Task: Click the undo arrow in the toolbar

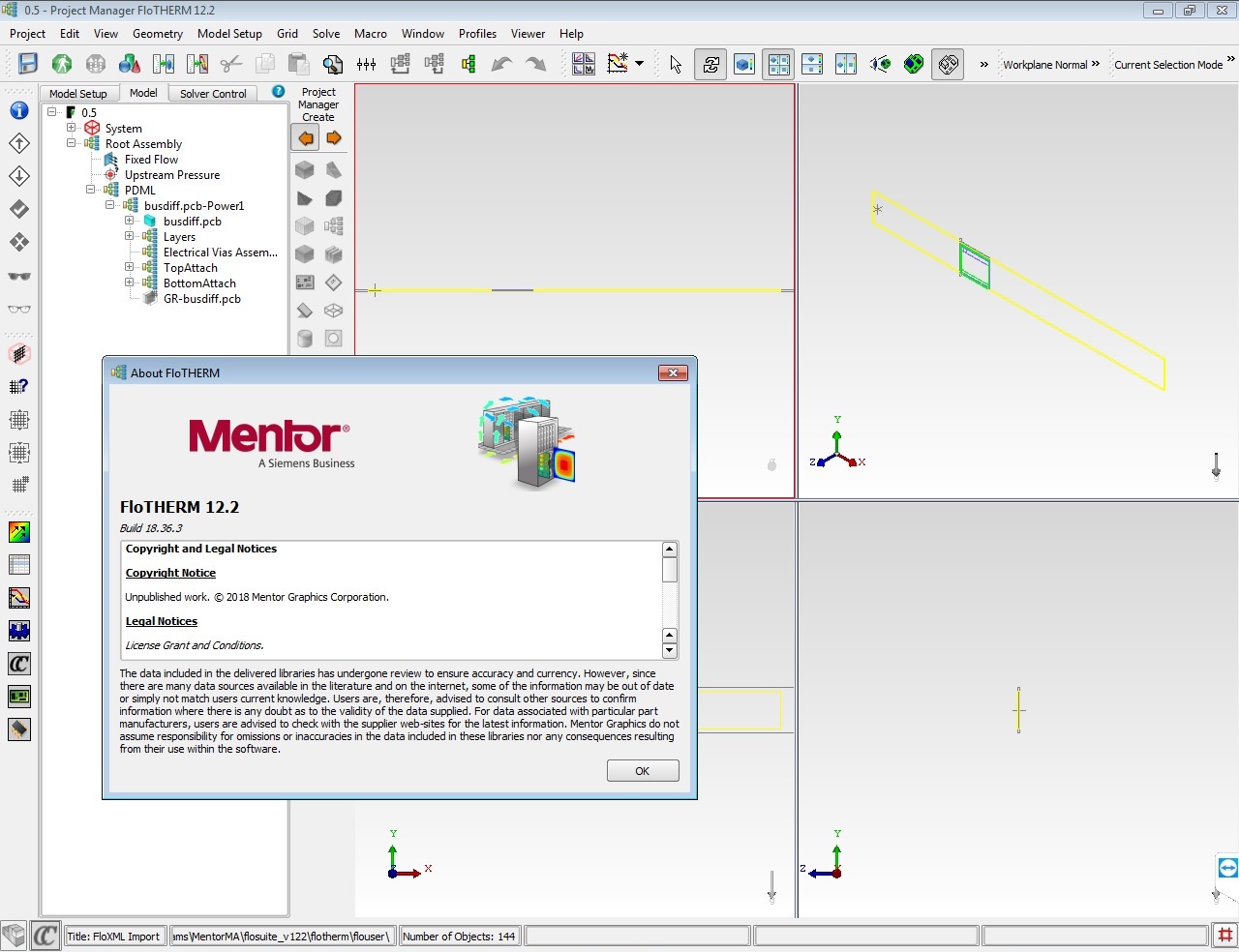Action: 501,64
